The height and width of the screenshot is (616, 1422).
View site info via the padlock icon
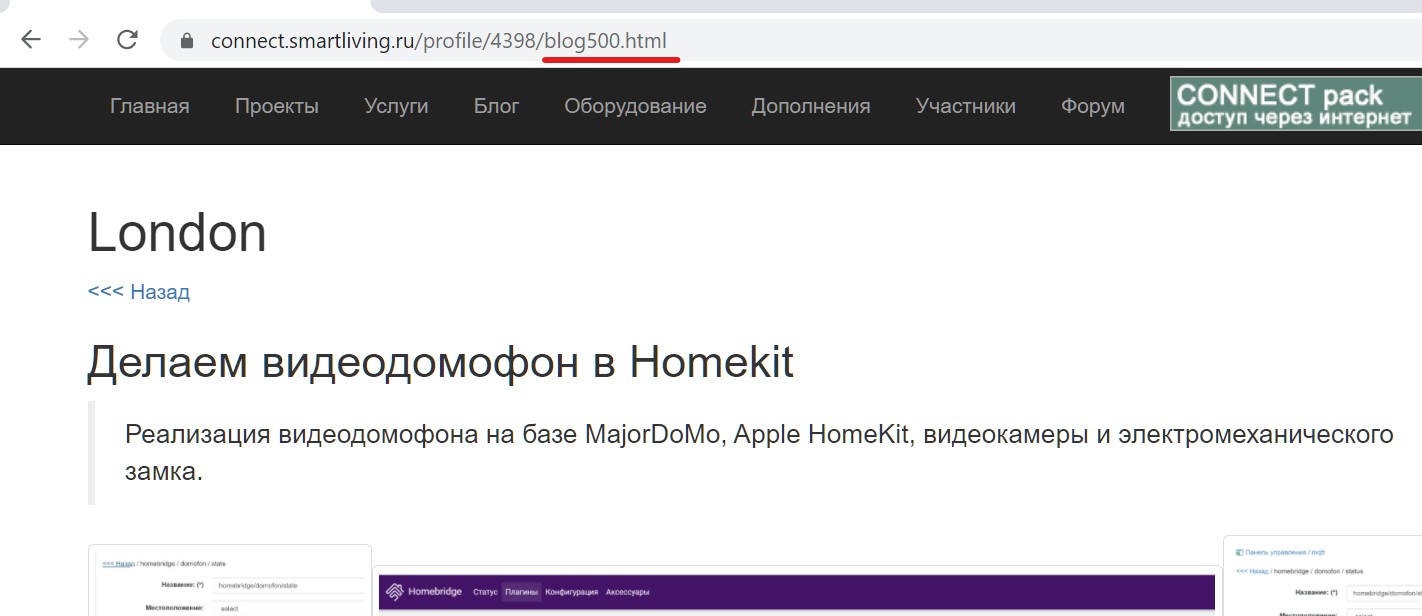click(185, 41)
